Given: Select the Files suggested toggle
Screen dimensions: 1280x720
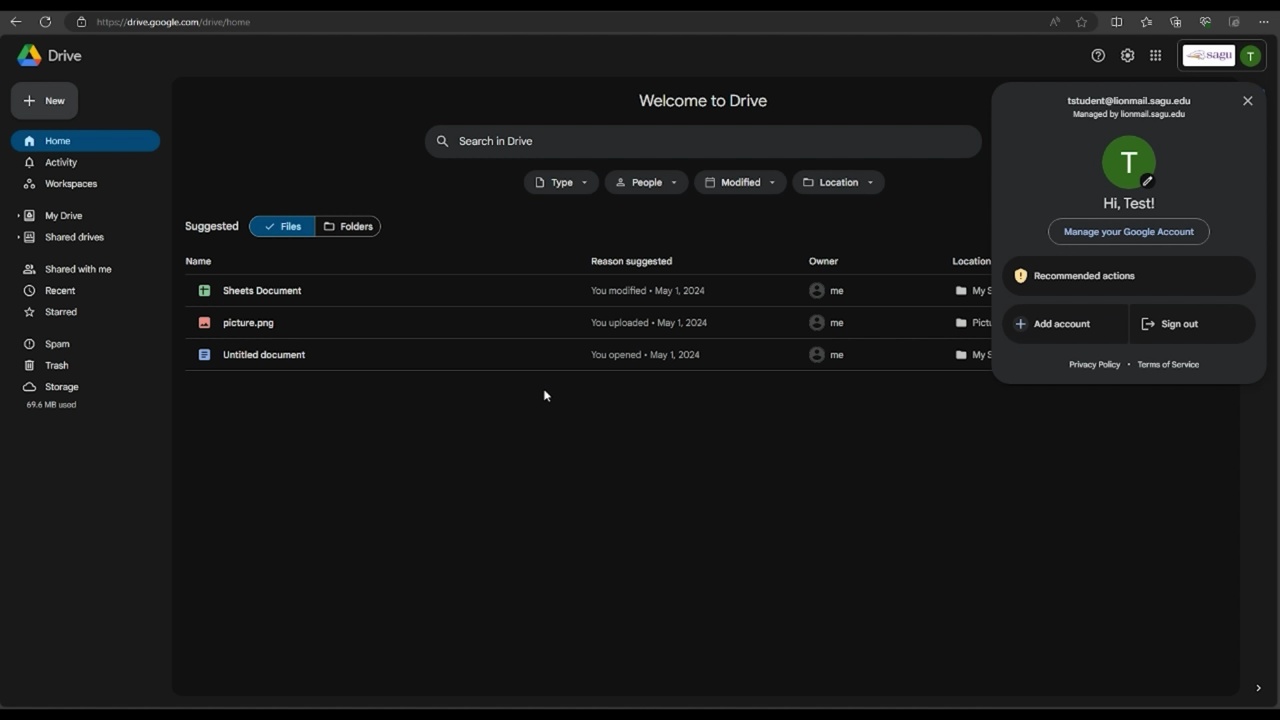Looking at the screenshot, I should tap(282, 227).
